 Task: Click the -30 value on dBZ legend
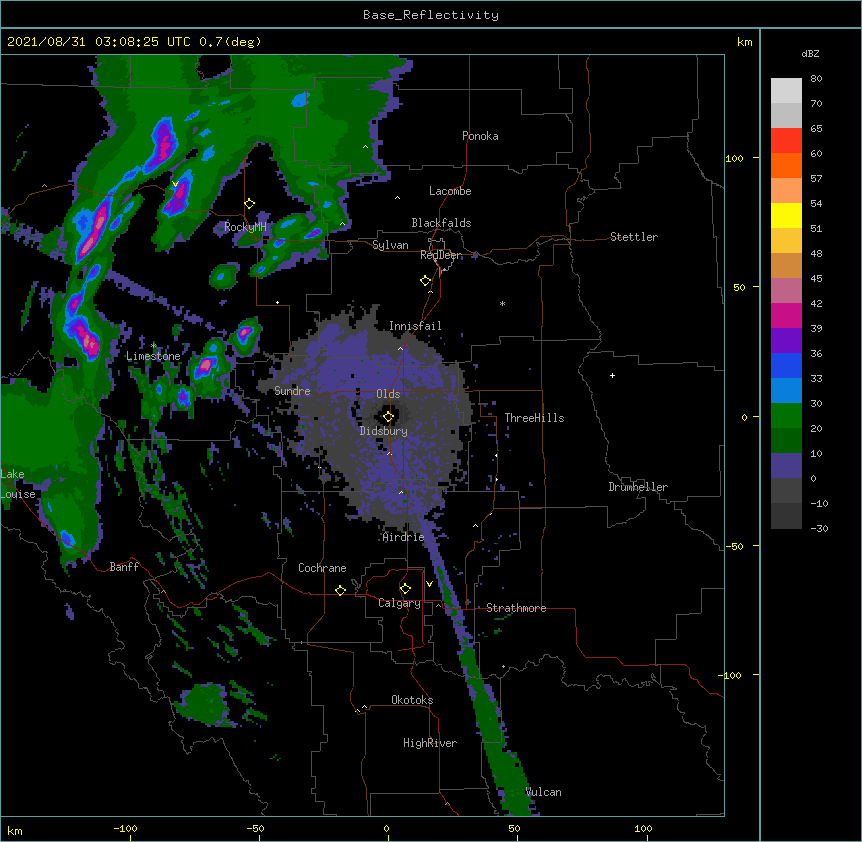[x=819, y=528]
